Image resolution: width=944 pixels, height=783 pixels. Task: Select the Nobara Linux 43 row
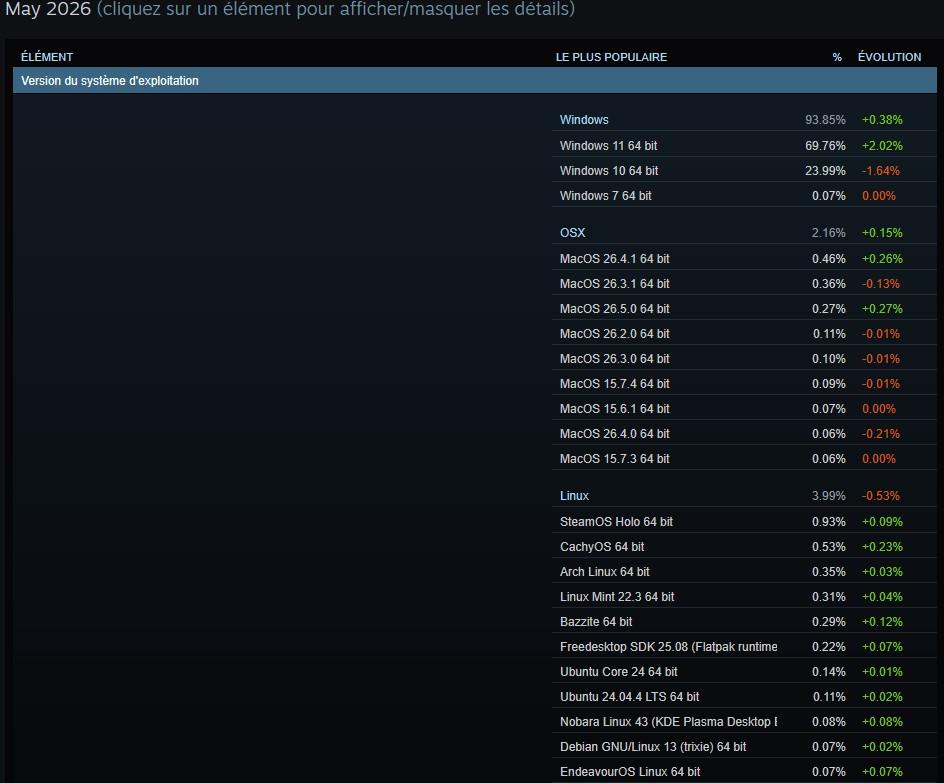pyautogui.click(x=744, y=722)
